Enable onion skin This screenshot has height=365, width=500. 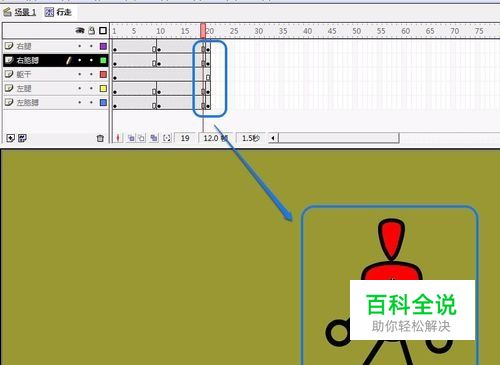pos(131,138)
